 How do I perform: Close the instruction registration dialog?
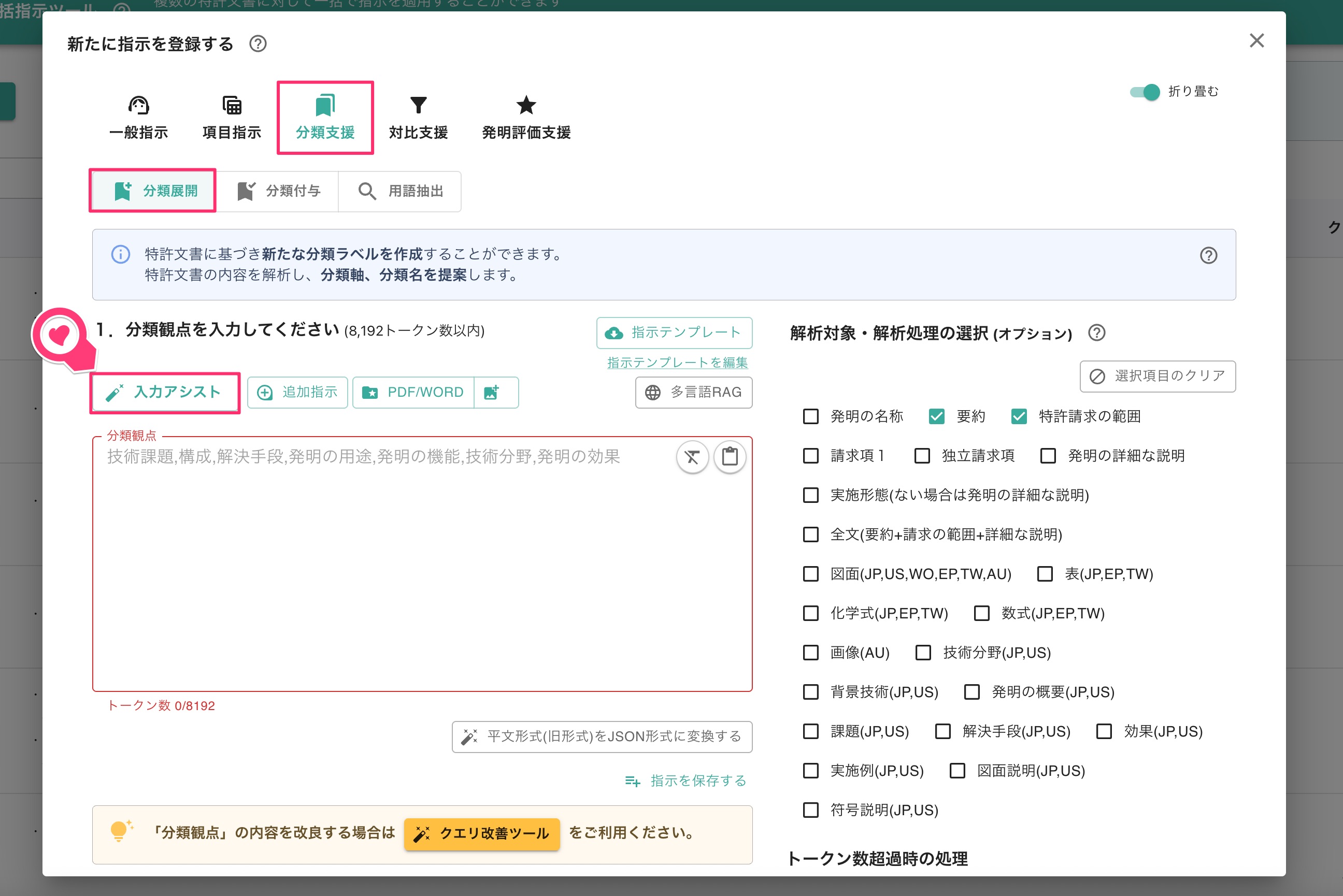[x=1256, y=40]
